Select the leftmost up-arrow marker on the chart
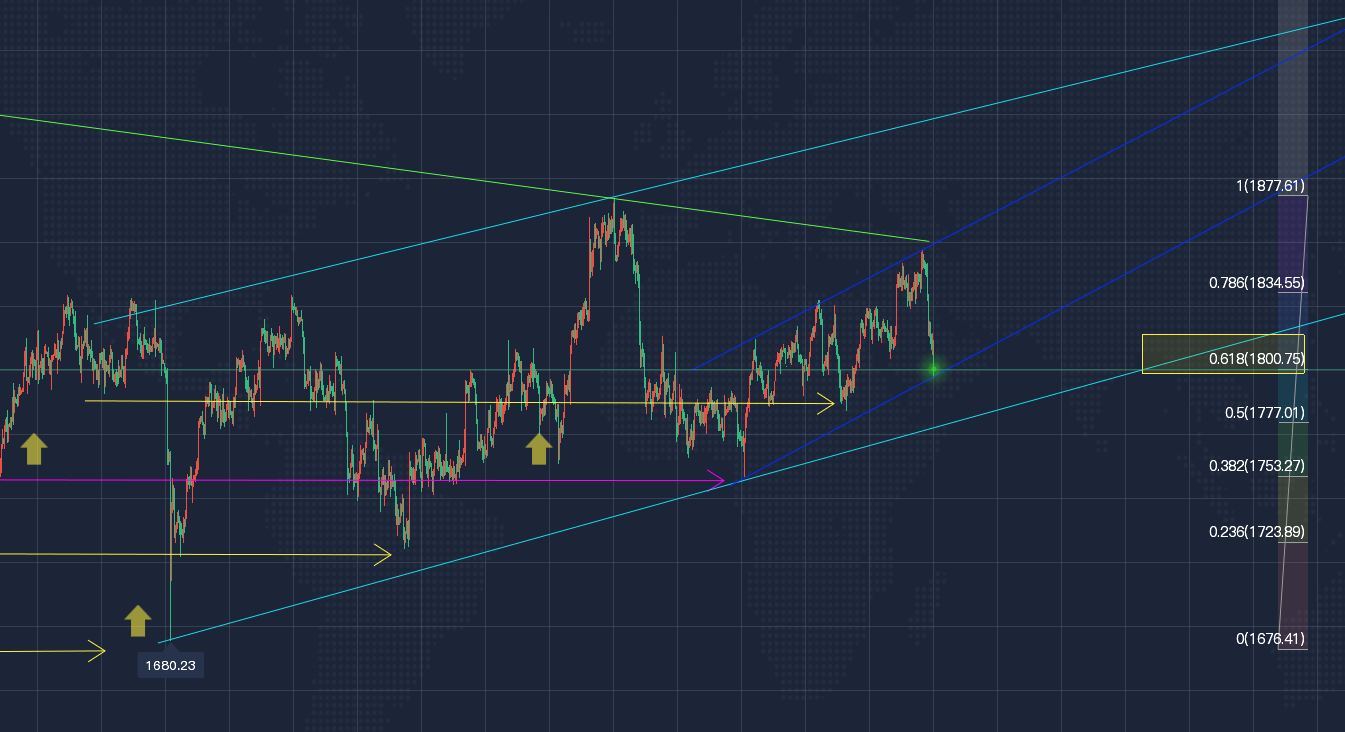Screen dimensions: 1345x732 pos(34,449)
